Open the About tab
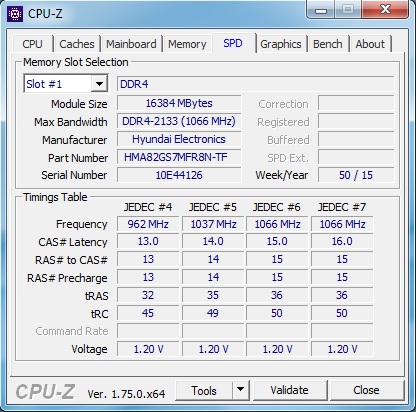The height and width of the screenshot is (412, 416). (370, 44)
